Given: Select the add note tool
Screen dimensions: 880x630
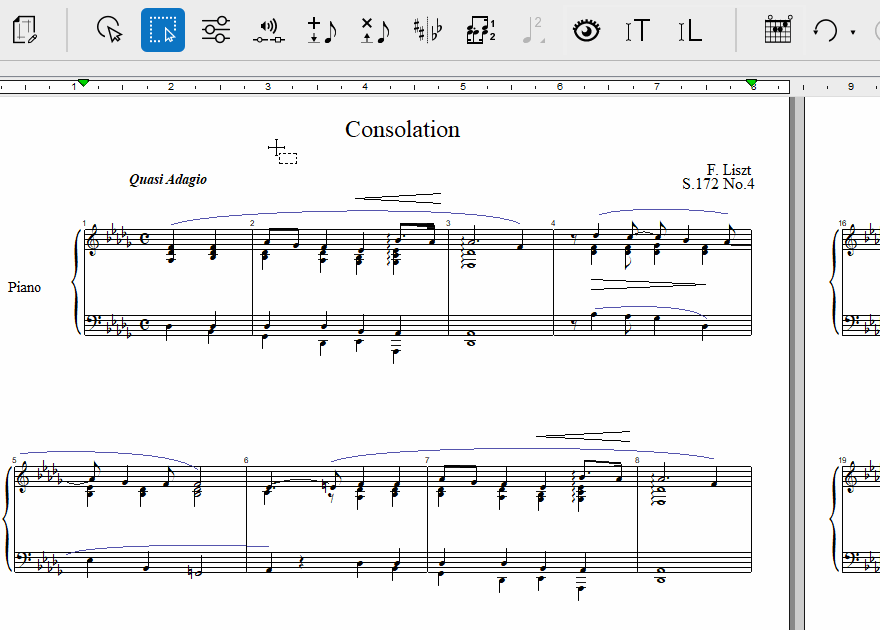Looking at the screenshot, I should coord(321,30).
